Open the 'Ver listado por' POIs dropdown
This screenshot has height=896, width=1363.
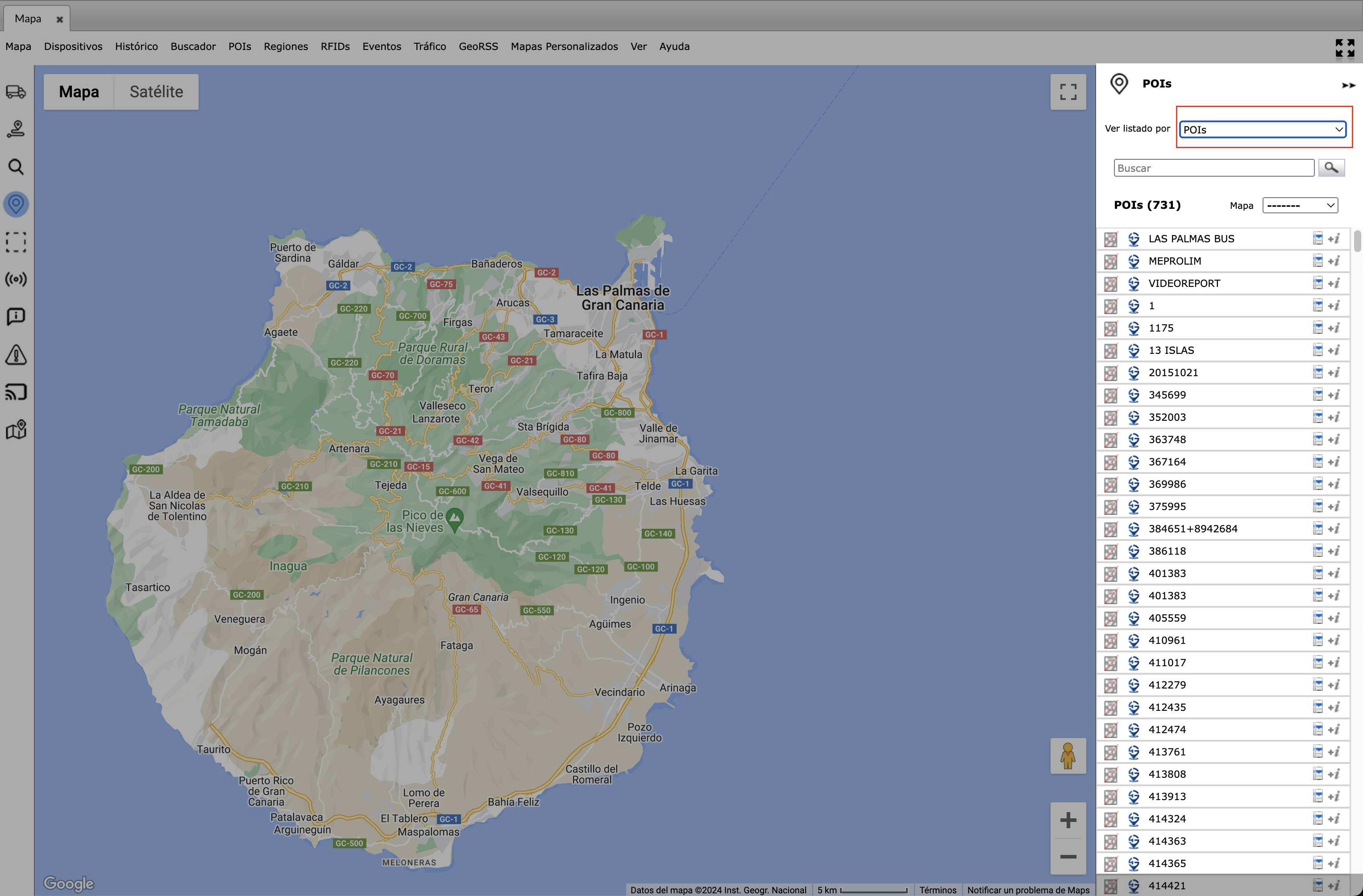[x=1263, y=129]
